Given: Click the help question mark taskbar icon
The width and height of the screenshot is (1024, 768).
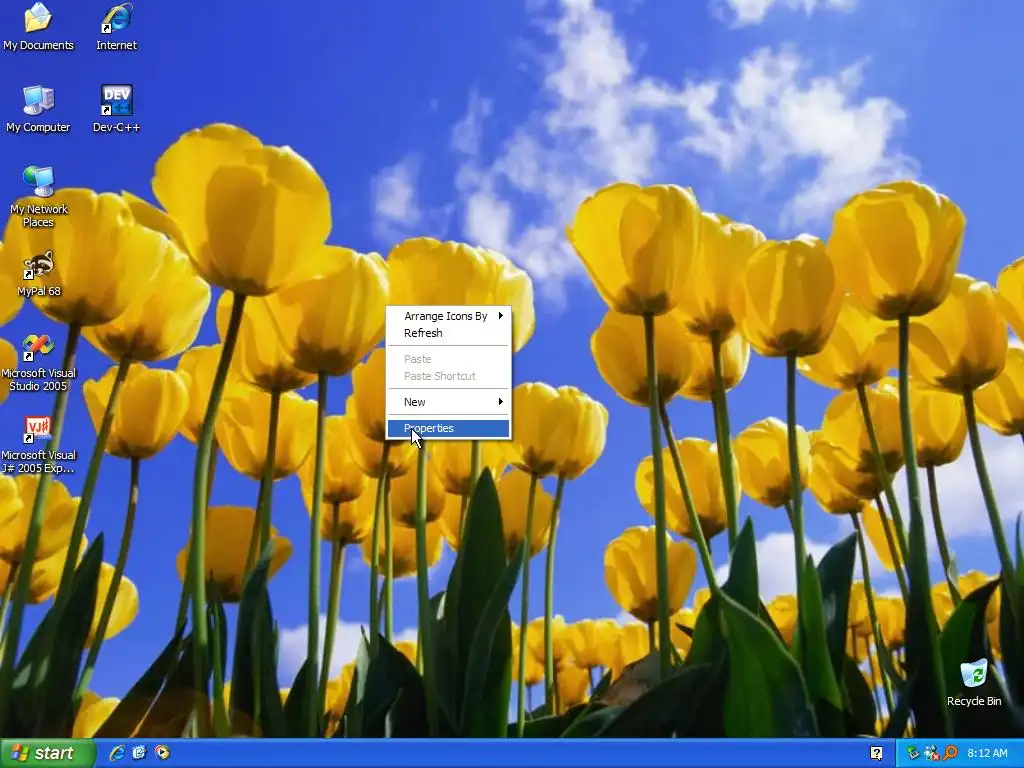Looking at the screenshot, I should (x=876, y=753).
